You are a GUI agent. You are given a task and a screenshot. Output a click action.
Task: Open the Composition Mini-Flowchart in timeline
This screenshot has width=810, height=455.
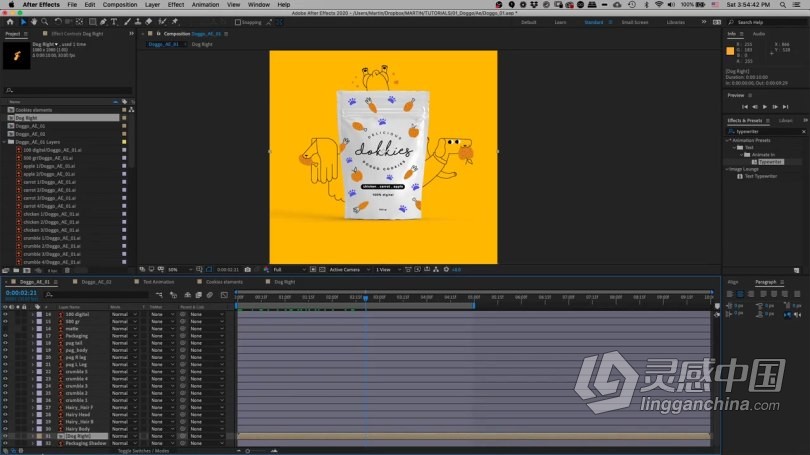pyautogui.click(x=159, y=295)
